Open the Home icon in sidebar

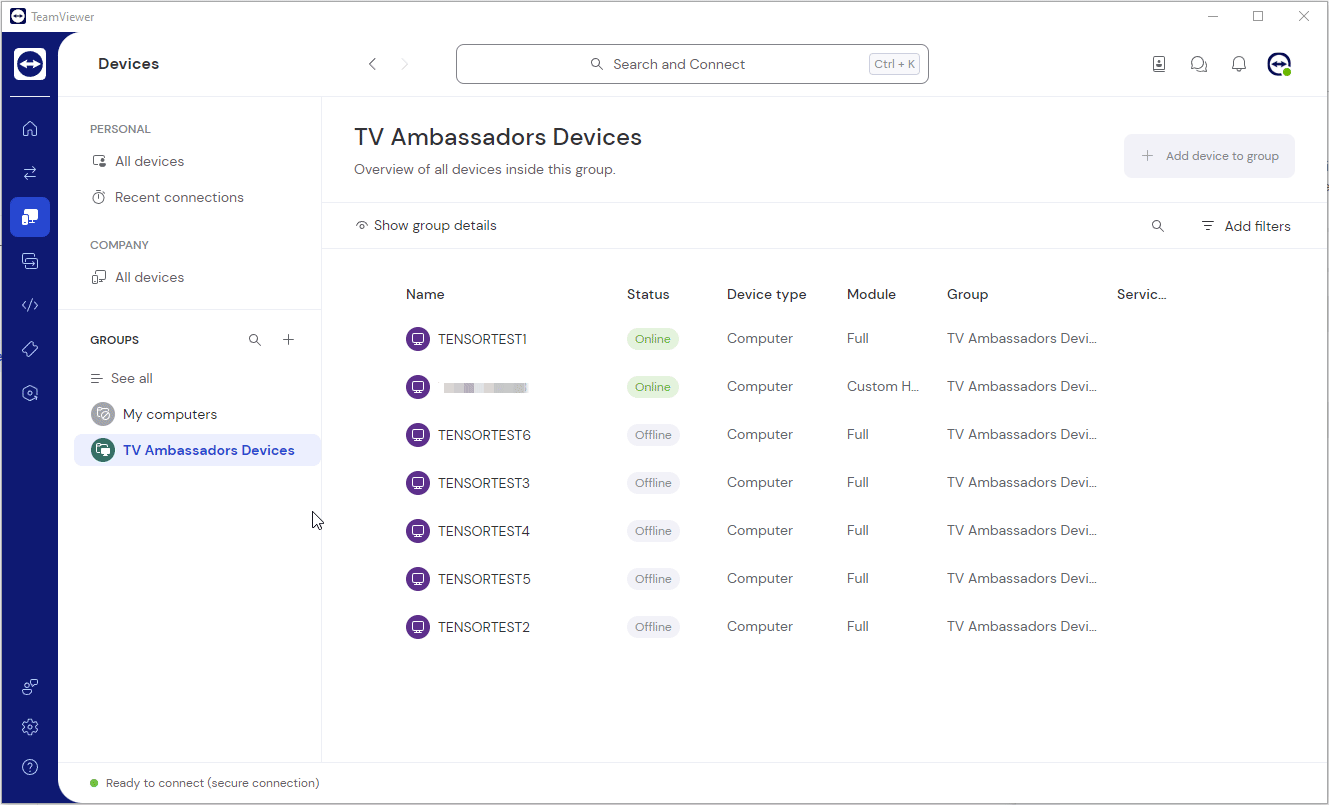click(30, 128)
